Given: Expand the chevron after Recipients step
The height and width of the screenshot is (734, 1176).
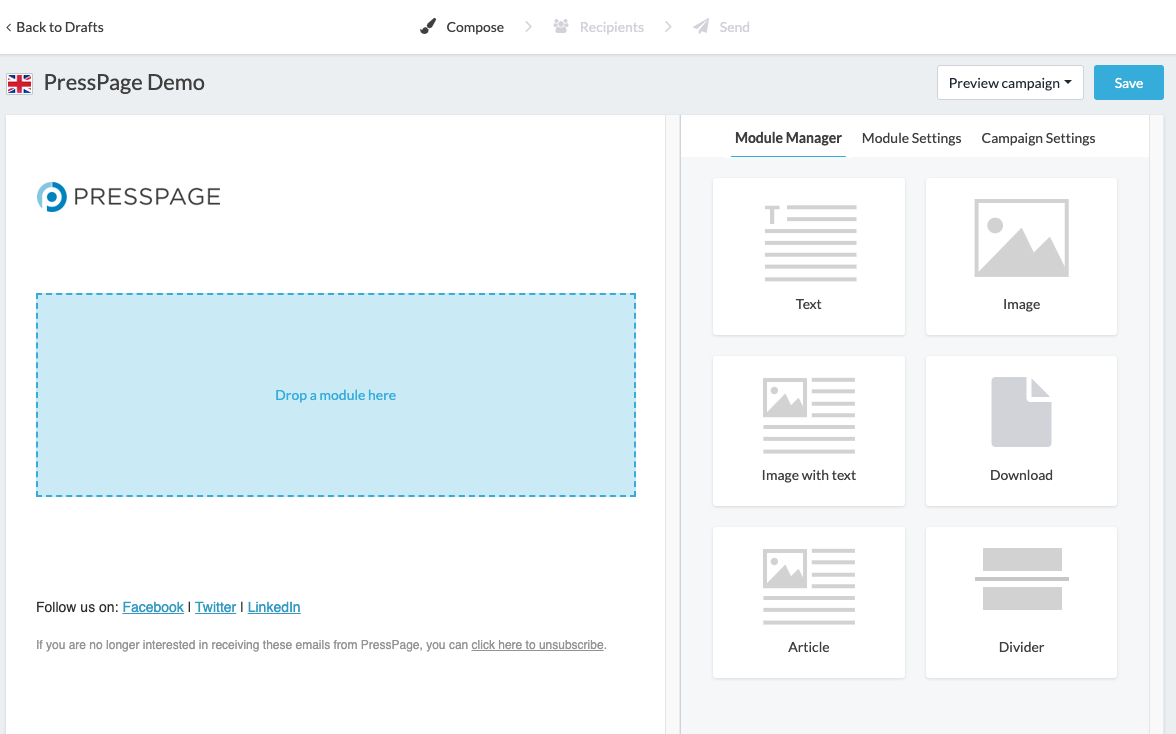Looking at the screenshot, I should 667,26.
